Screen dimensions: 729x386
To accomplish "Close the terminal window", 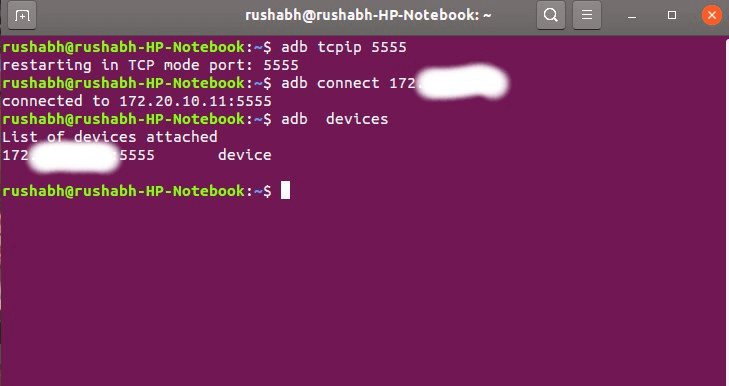I will (x=711, y=15).
